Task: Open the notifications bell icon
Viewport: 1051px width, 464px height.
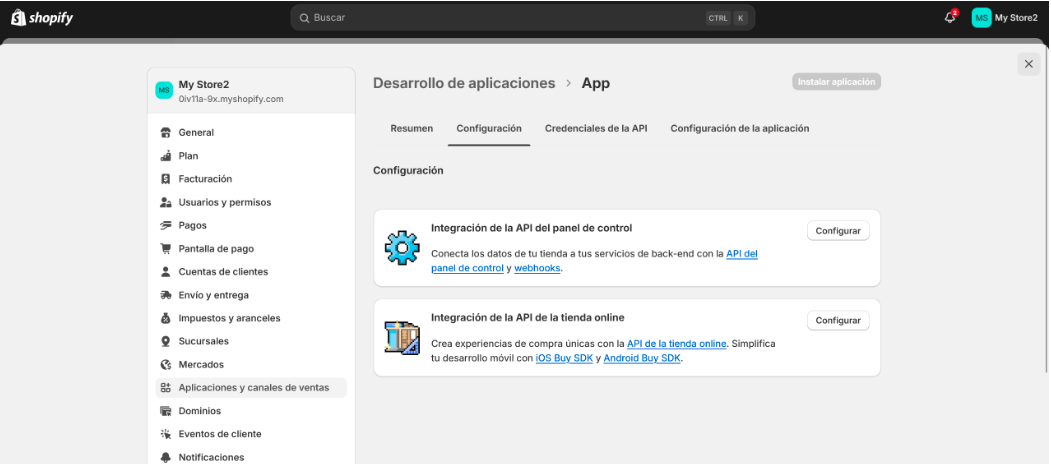Action: 950,17
